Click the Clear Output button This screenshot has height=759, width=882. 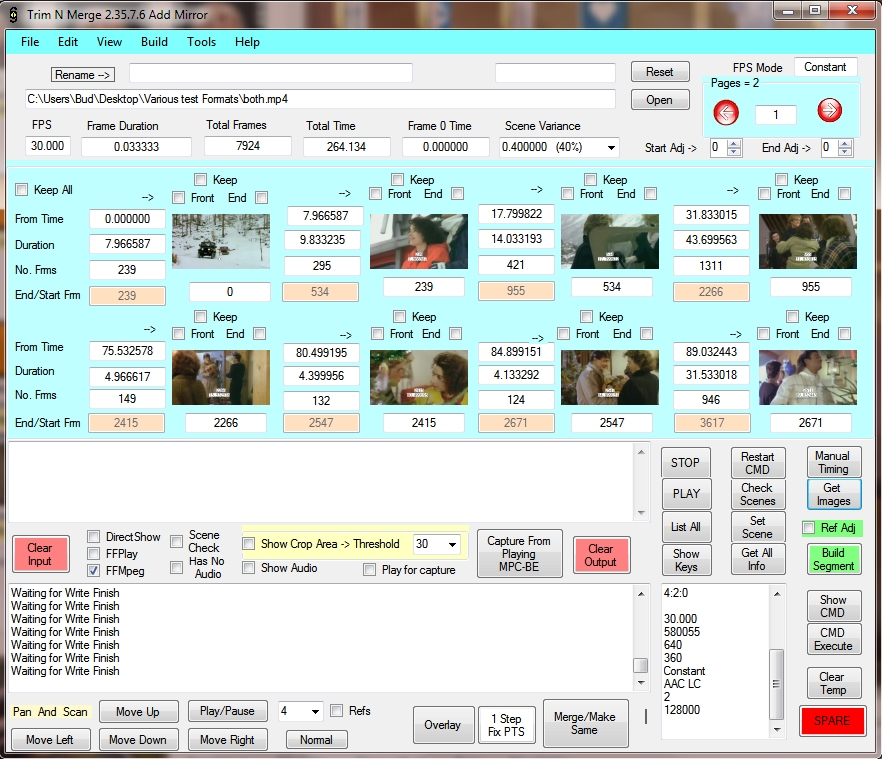(601, 555)
